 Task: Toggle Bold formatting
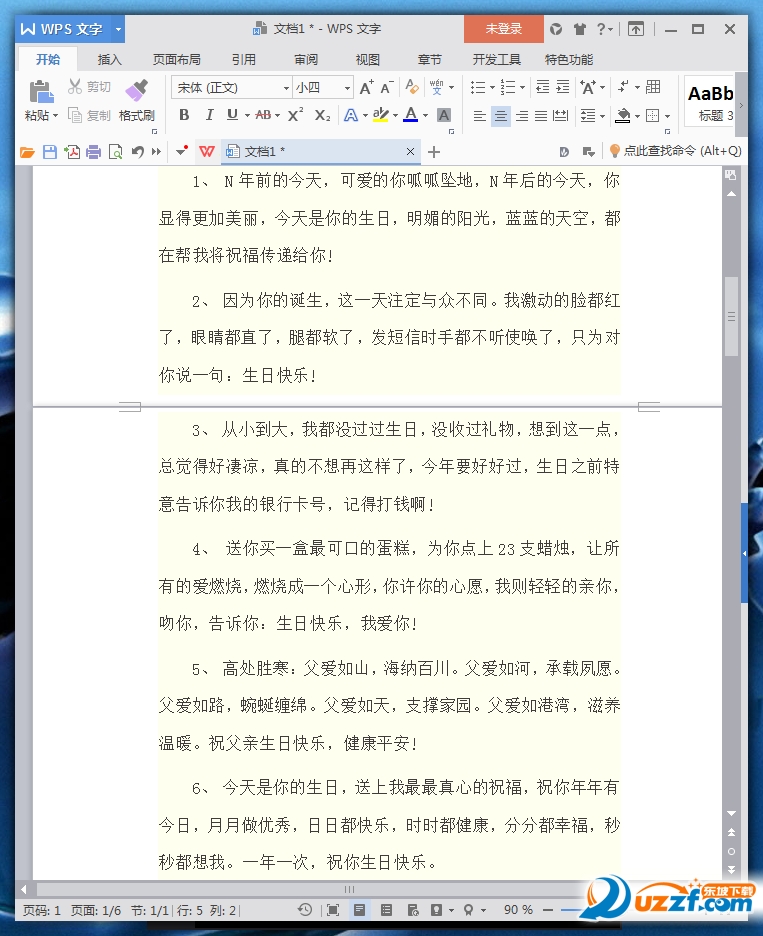pyautogui.click(x=184, y=115)
